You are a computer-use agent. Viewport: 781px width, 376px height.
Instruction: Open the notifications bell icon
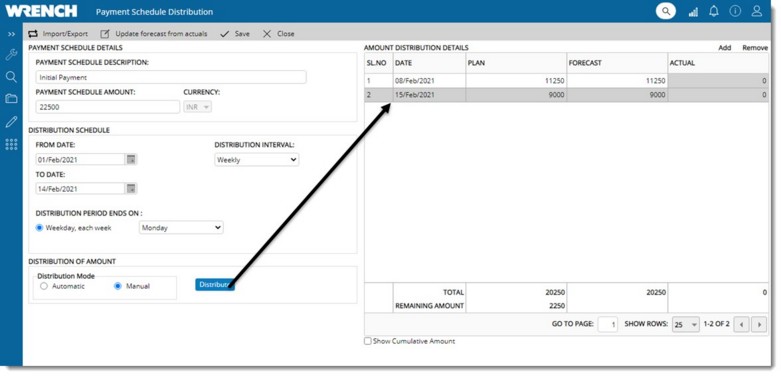point(714,11)
